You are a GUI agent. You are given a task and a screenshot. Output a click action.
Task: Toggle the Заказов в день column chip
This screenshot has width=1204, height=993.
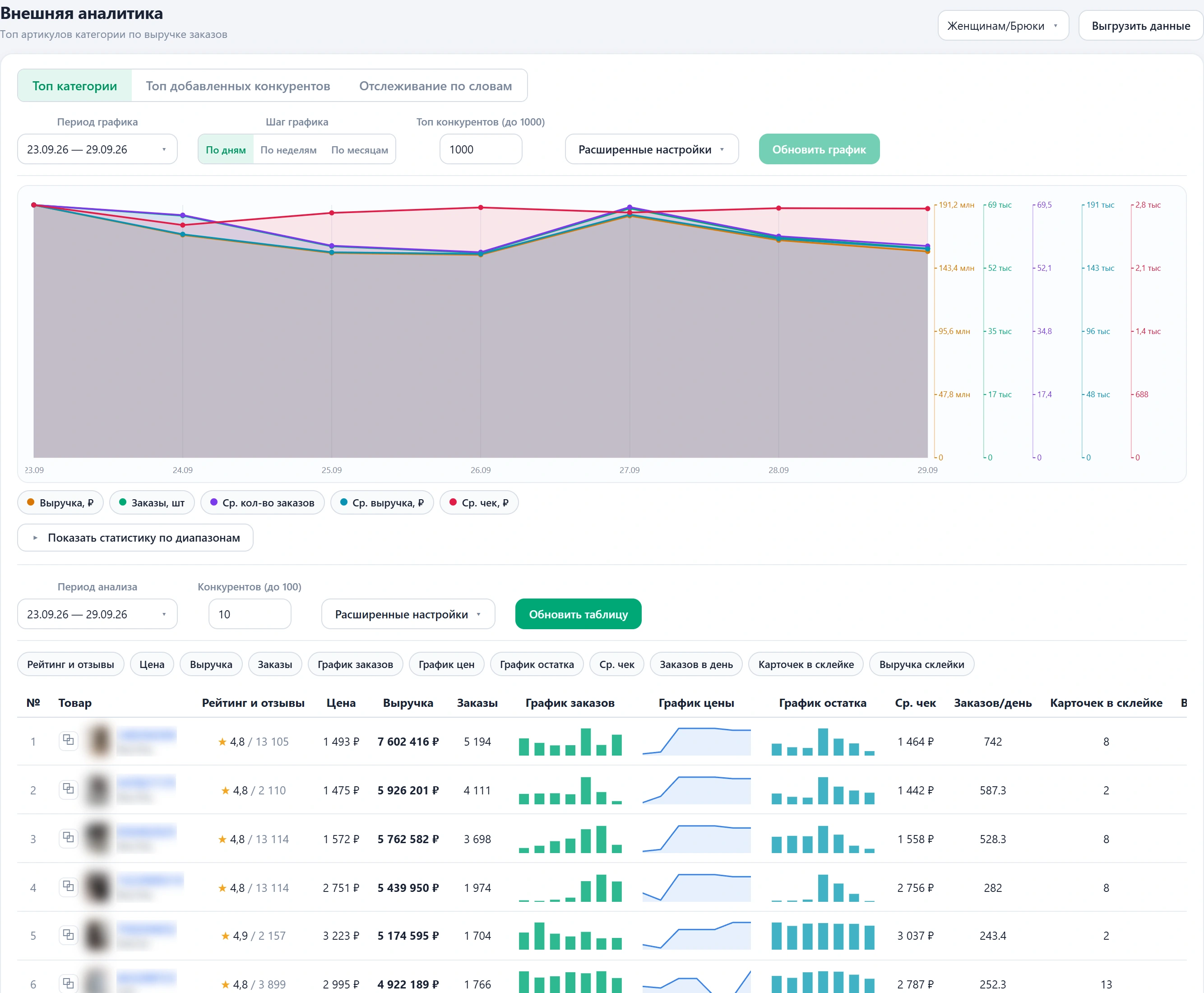[x=695, y=664]
